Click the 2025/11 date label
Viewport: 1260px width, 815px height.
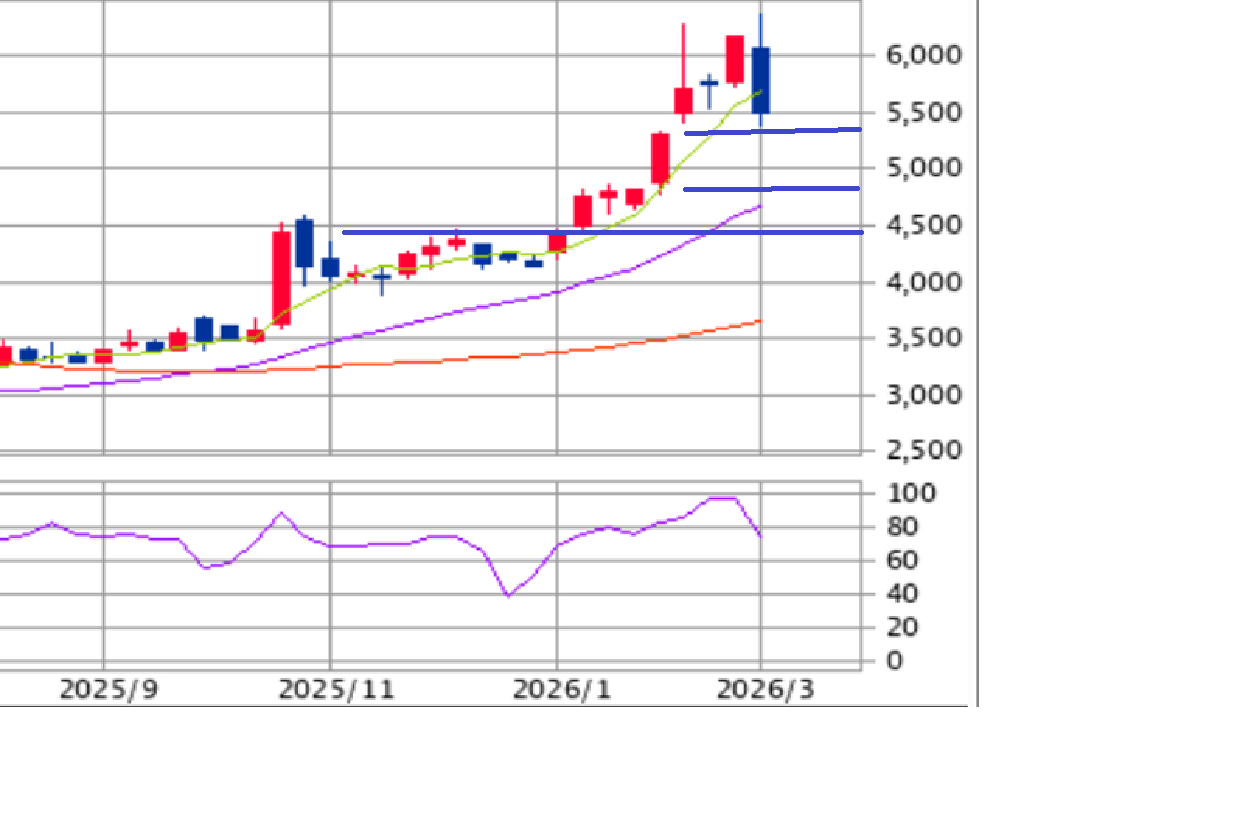pyautogui.click(x=335, y=689)
